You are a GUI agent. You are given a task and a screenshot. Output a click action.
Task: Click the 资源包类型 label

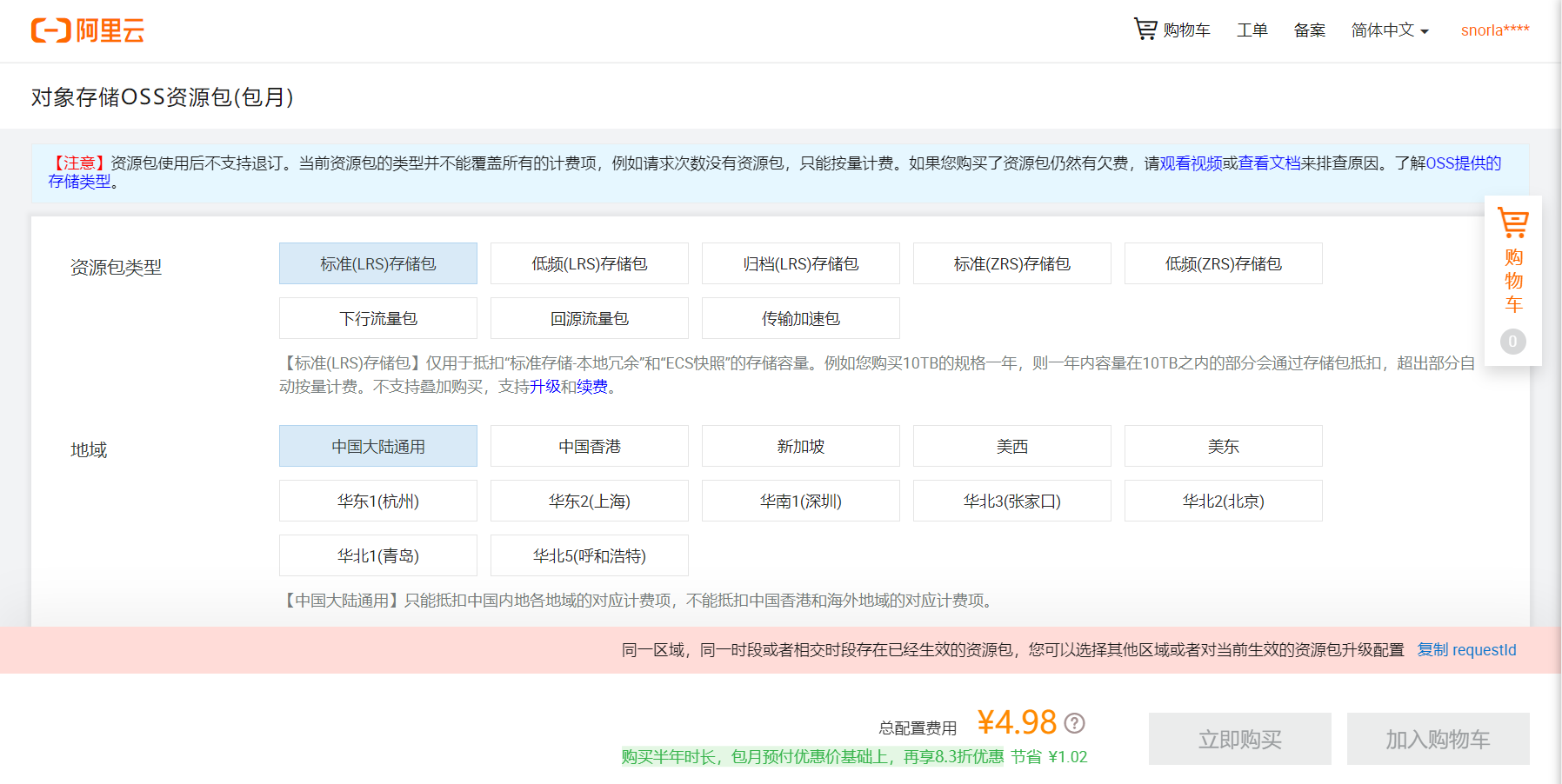[116, 268]
